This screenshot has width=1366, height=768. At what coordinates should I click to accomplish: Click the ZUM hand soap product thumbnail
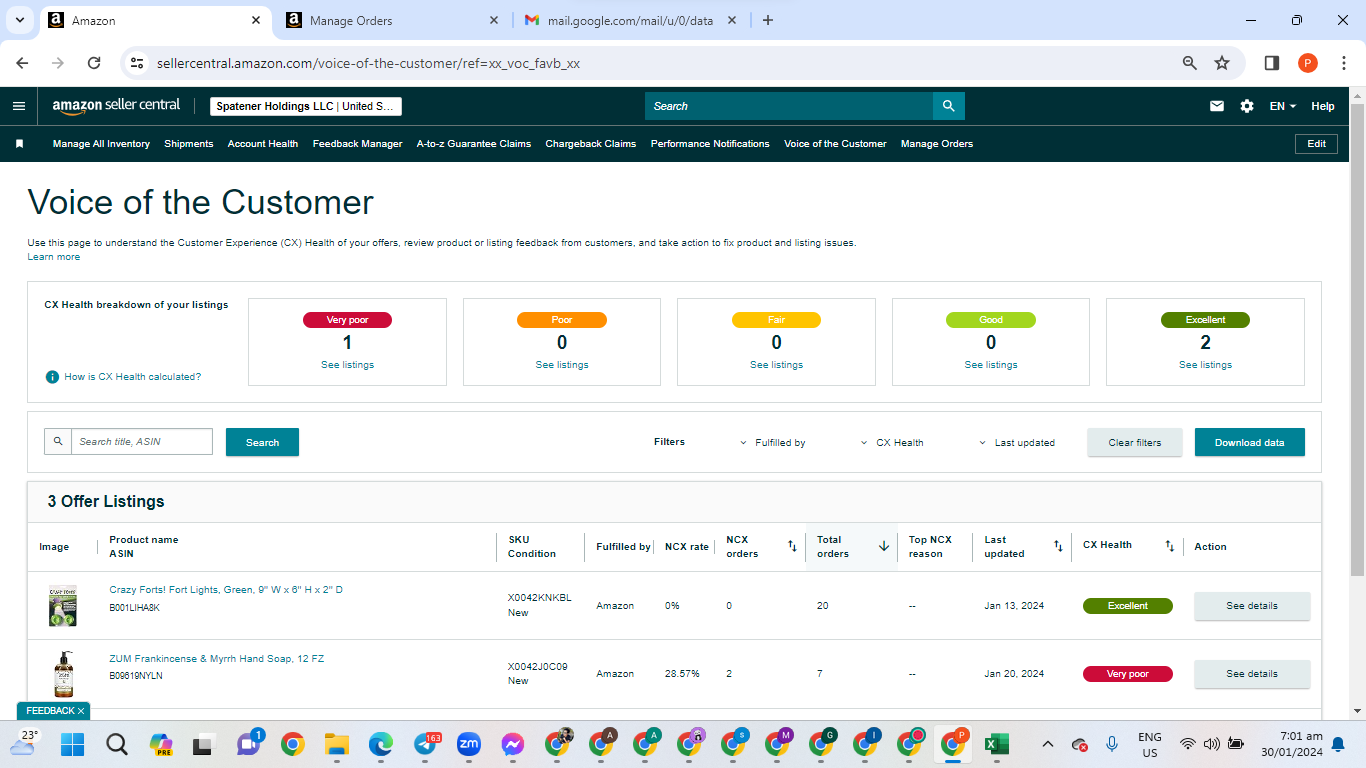(63, 674)
